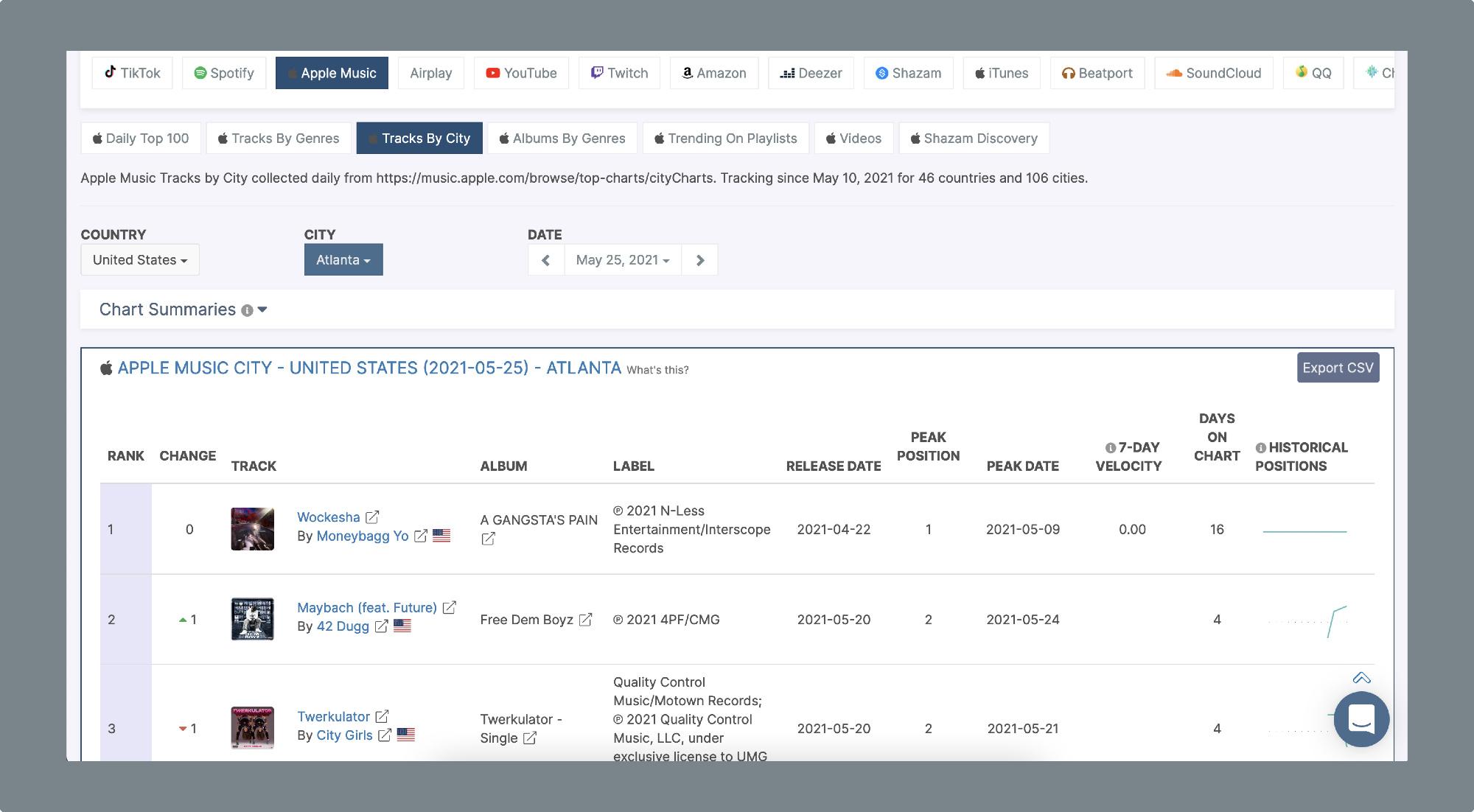The height and width of the screenshot is (812, 1474).
Task: Open the Amazon platform tab
Action: 714,73
